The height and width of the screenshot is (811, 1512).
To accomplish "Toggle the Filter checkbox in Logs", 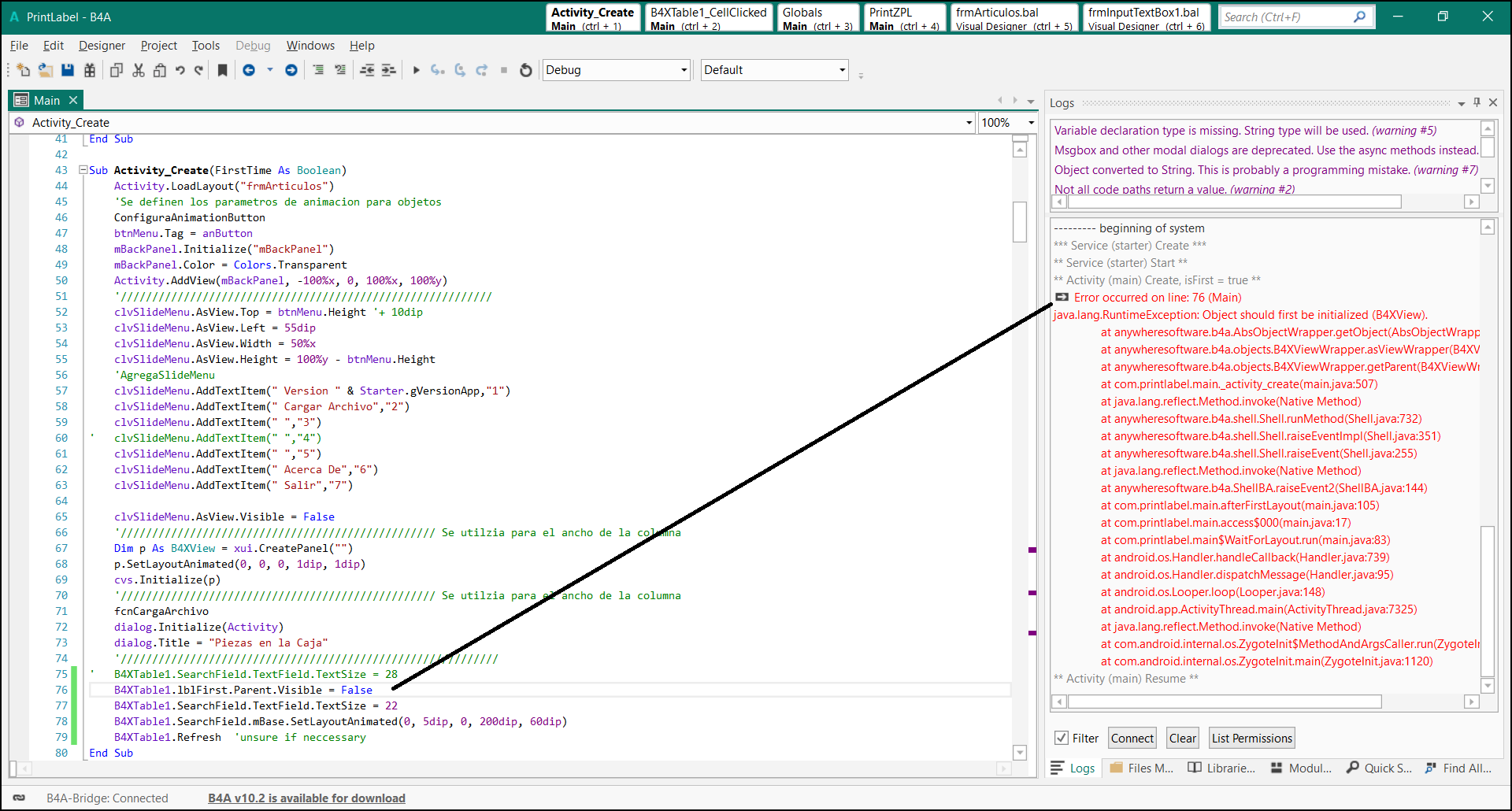I will (1062, 738).
